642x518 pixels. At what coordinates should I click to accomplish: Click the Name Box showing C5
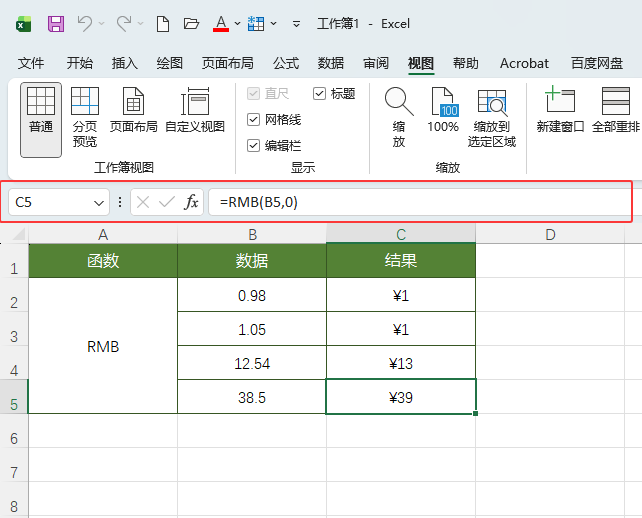pyautogui.click(x=51, y=202)
